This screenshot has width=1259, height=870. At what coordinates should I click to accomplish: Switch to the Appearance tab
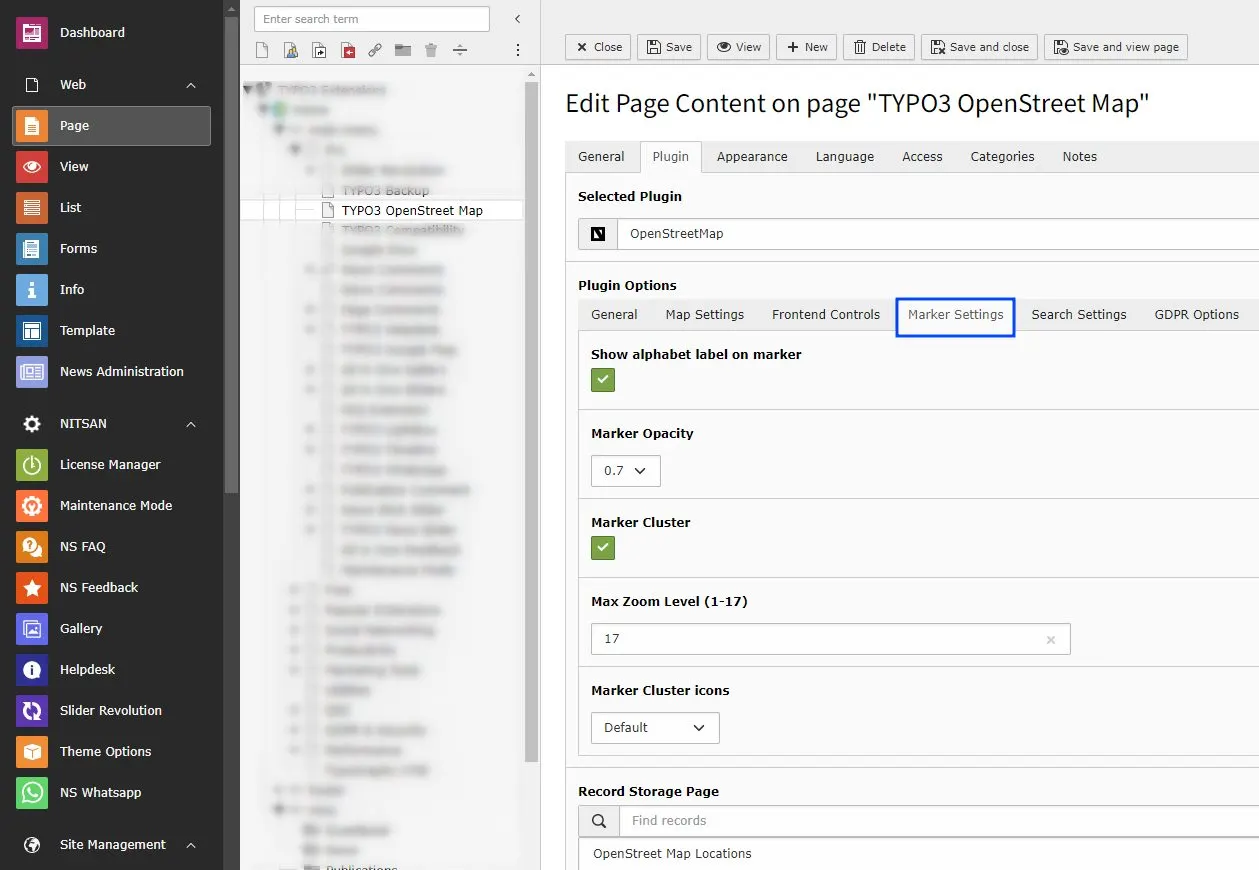[752, 157]
